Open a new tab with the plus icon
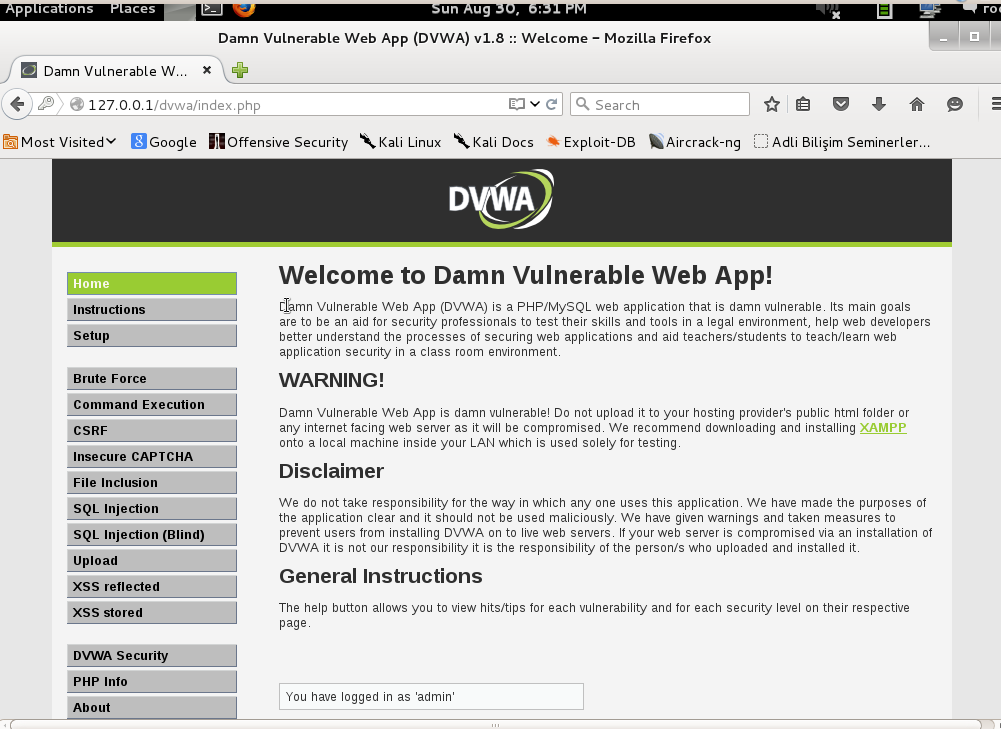 coord(239,70)
